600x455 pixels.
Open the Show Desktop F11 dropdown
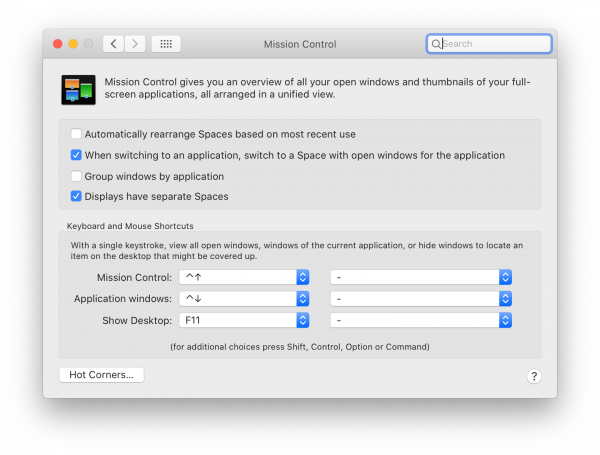pos(244,320)
